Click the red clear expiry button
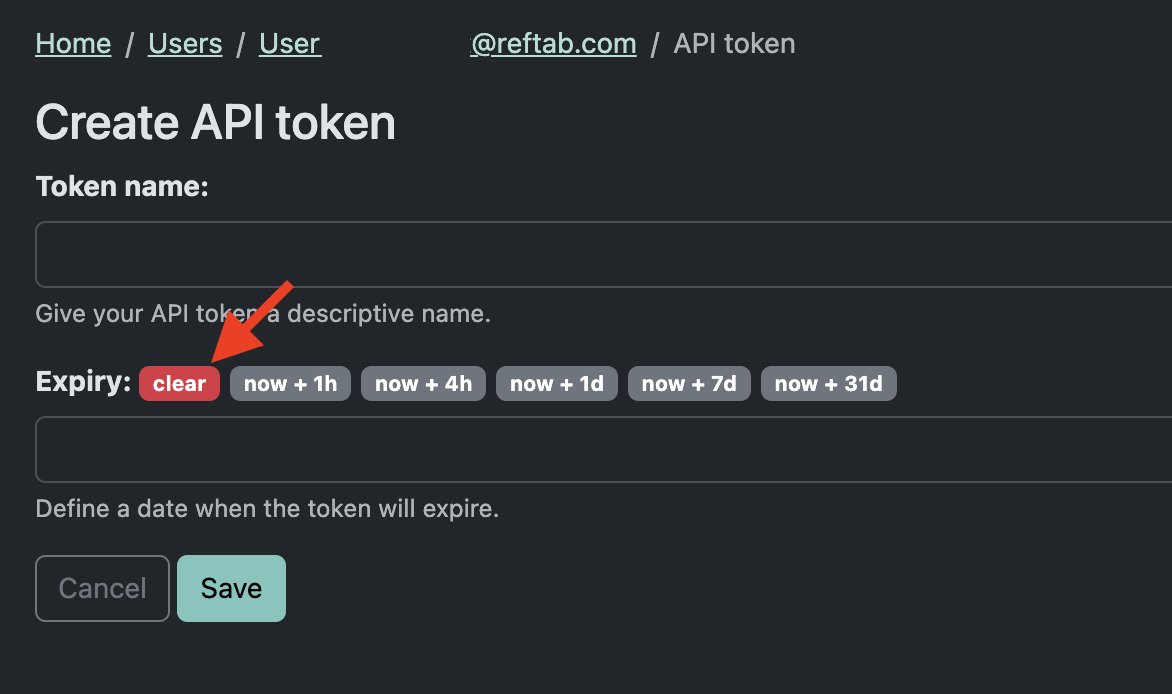The width and height of the screenshot is (1172, 694). coord(179,383)
